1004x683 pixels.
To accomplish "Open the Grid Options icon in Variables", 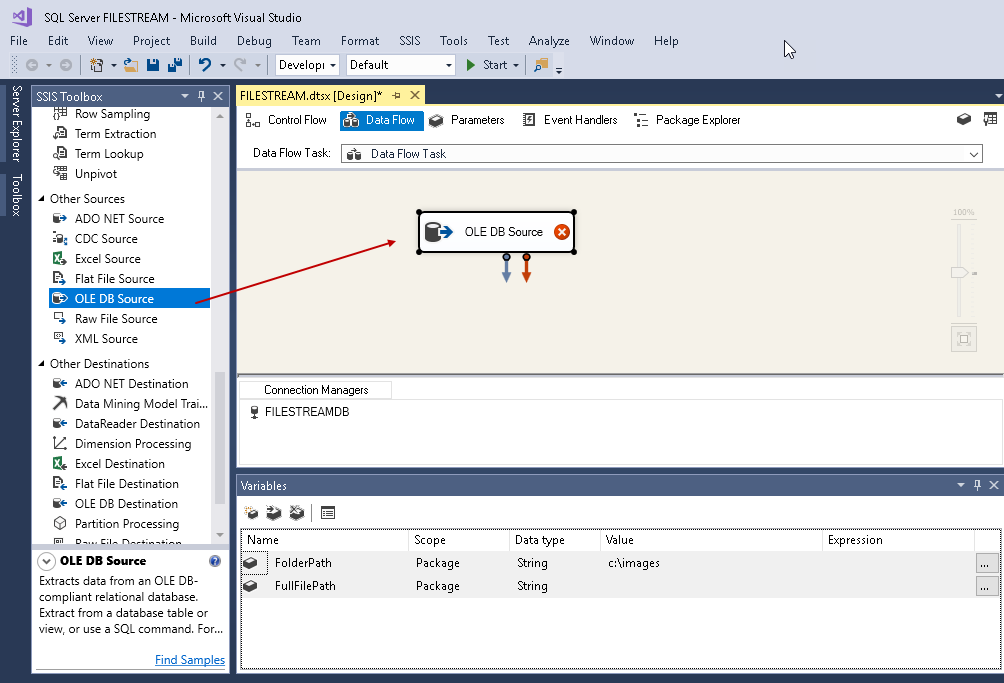I will pyautogui.click(x=328, y=513).
